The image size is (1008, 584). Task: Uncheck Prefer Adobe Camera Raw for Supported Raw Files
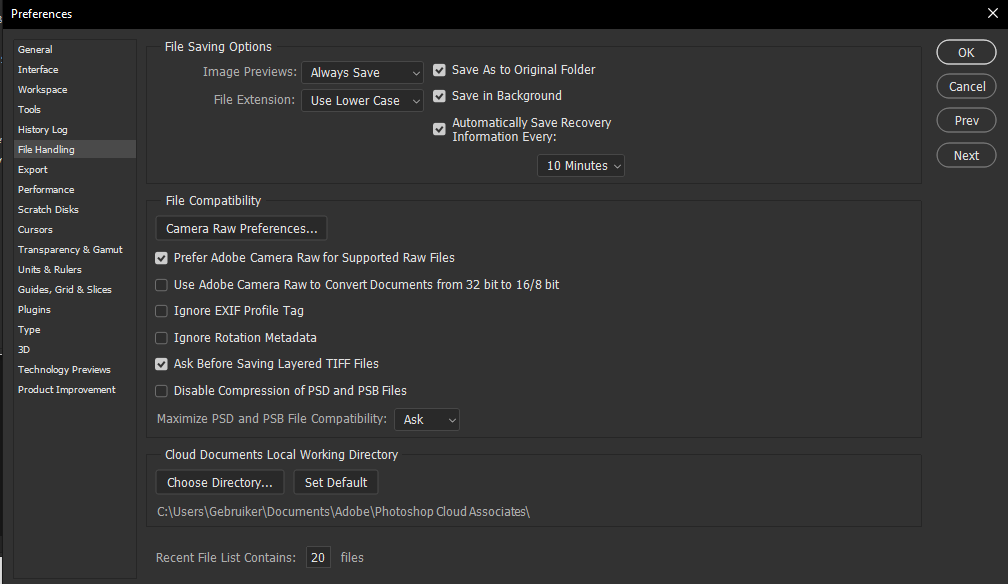(x=161, y=258)
